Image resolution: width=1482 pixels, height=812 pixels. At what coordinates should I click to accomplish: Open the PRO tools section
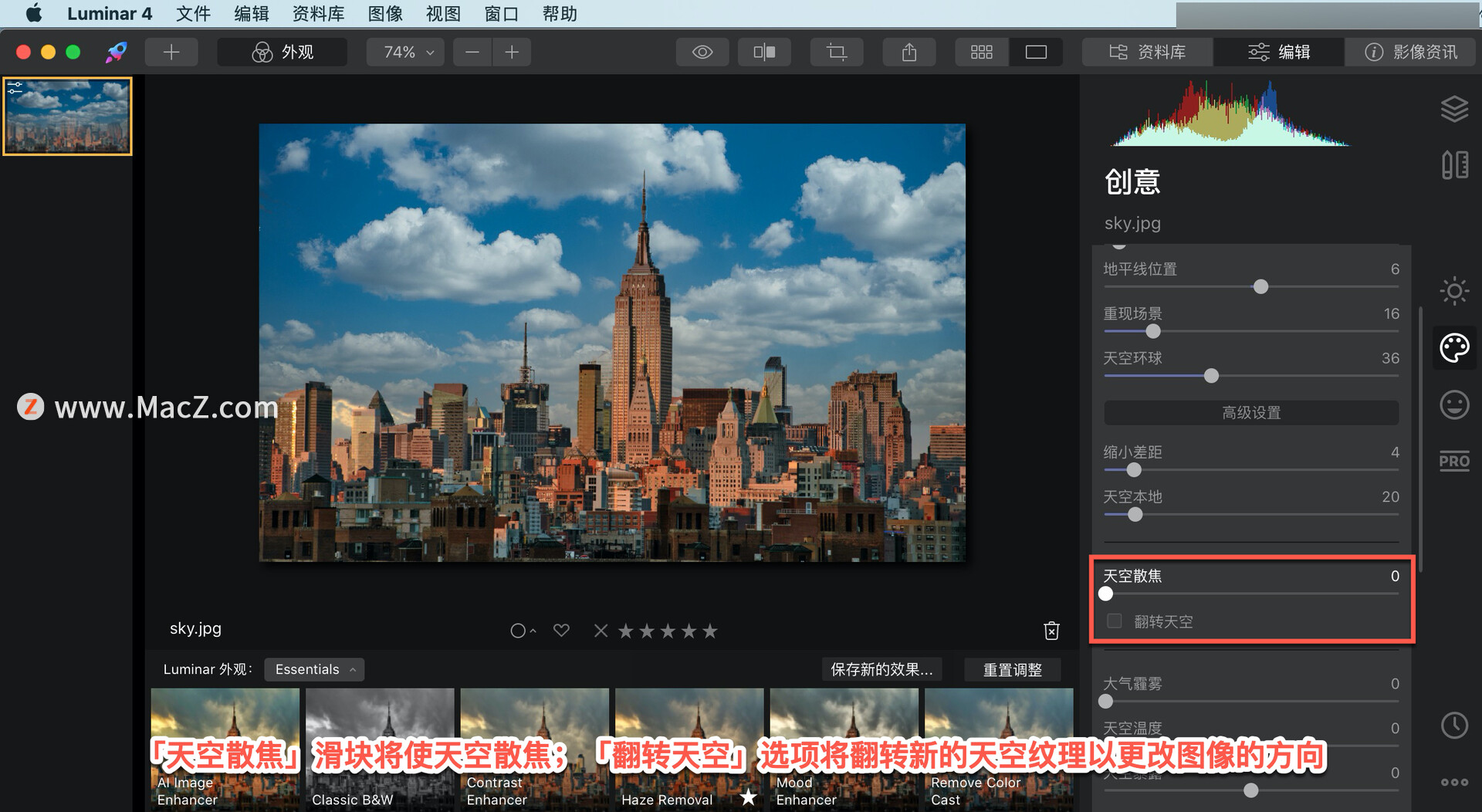pyautogui.click(x=1454, y=462)
